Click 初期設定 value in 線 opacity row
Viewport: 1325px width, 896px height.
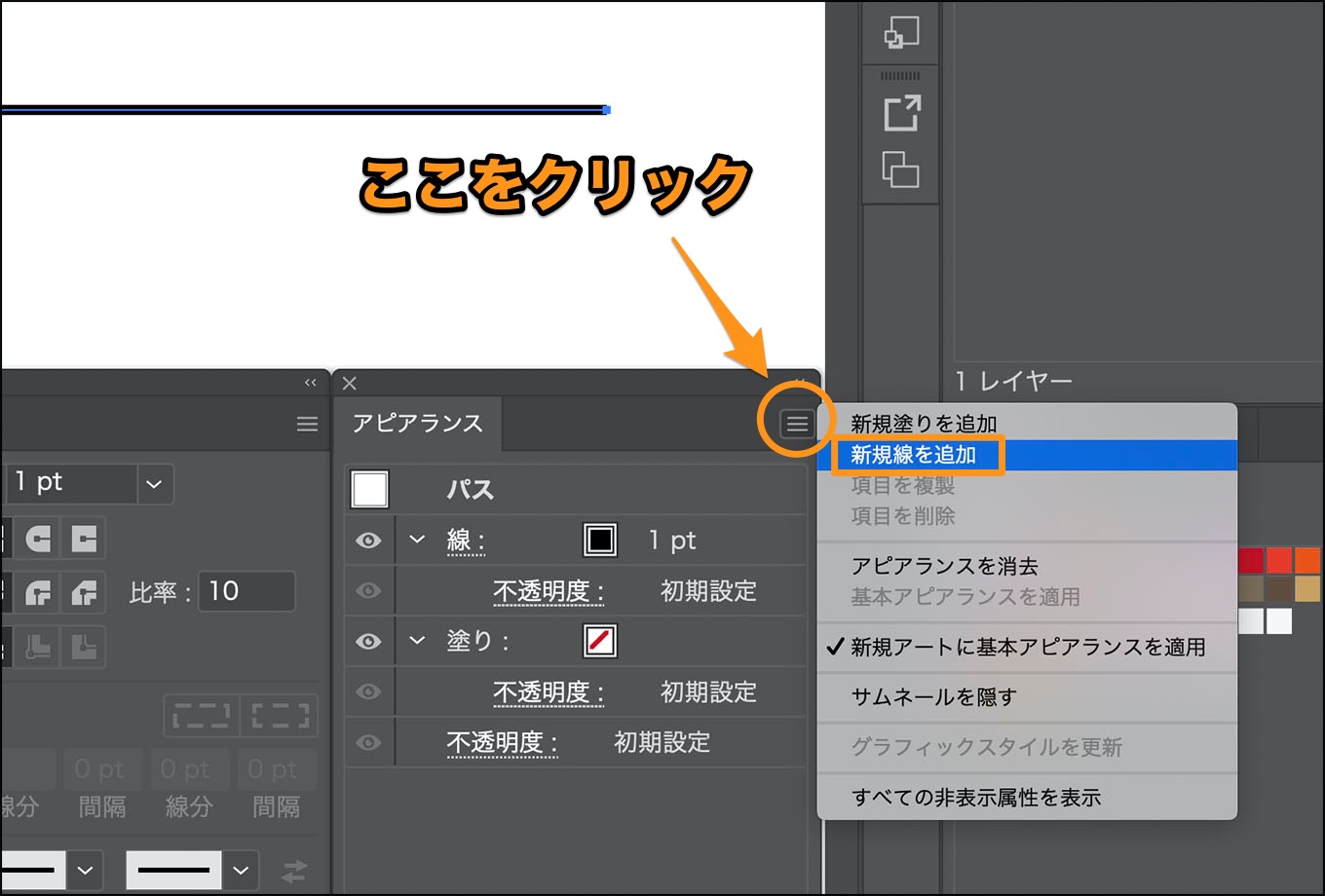(708, 591)
